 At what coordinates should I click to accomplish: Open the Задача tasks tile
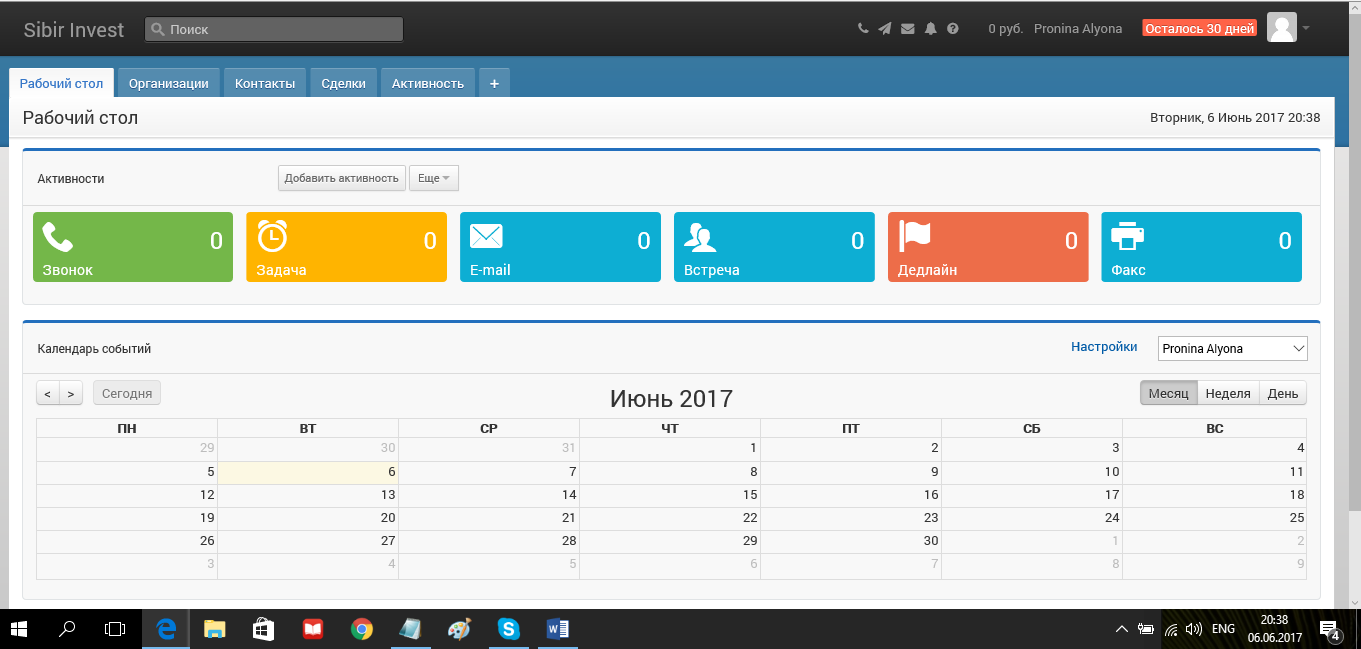(x=346, y=247)
